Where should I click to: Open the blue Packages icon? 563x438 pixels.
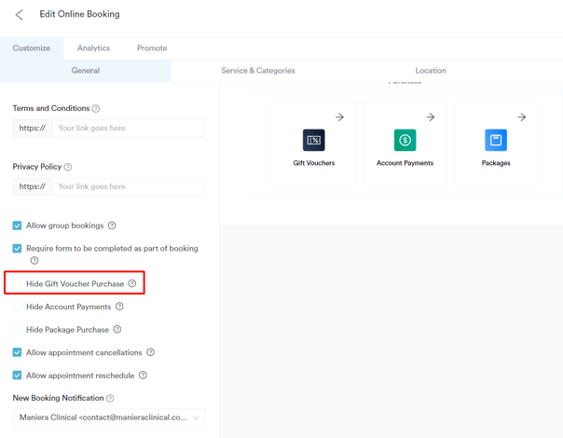496,140
